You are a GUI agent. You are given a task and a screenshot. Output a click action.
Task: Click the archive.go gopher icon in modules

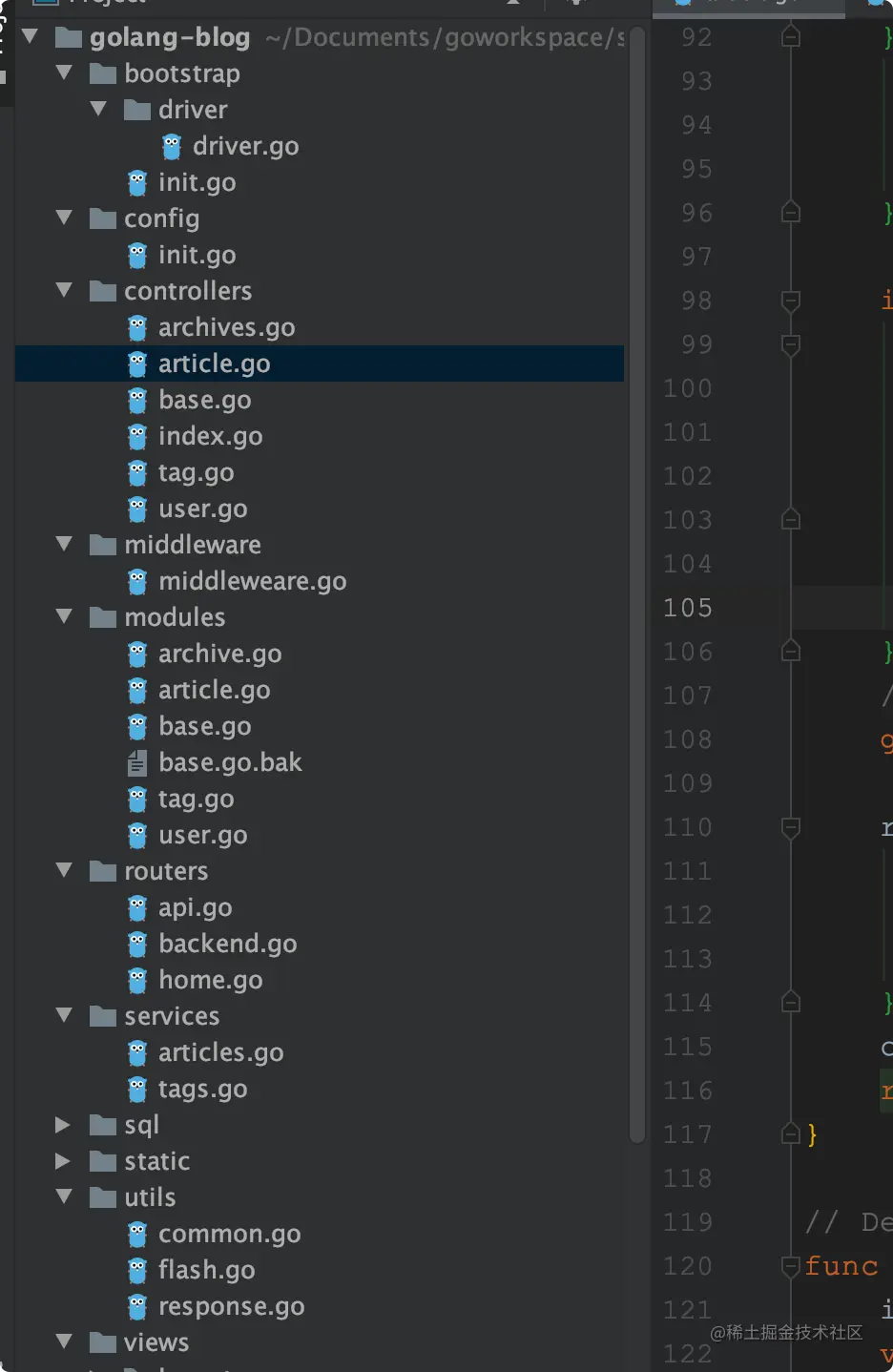click(137, 654)
